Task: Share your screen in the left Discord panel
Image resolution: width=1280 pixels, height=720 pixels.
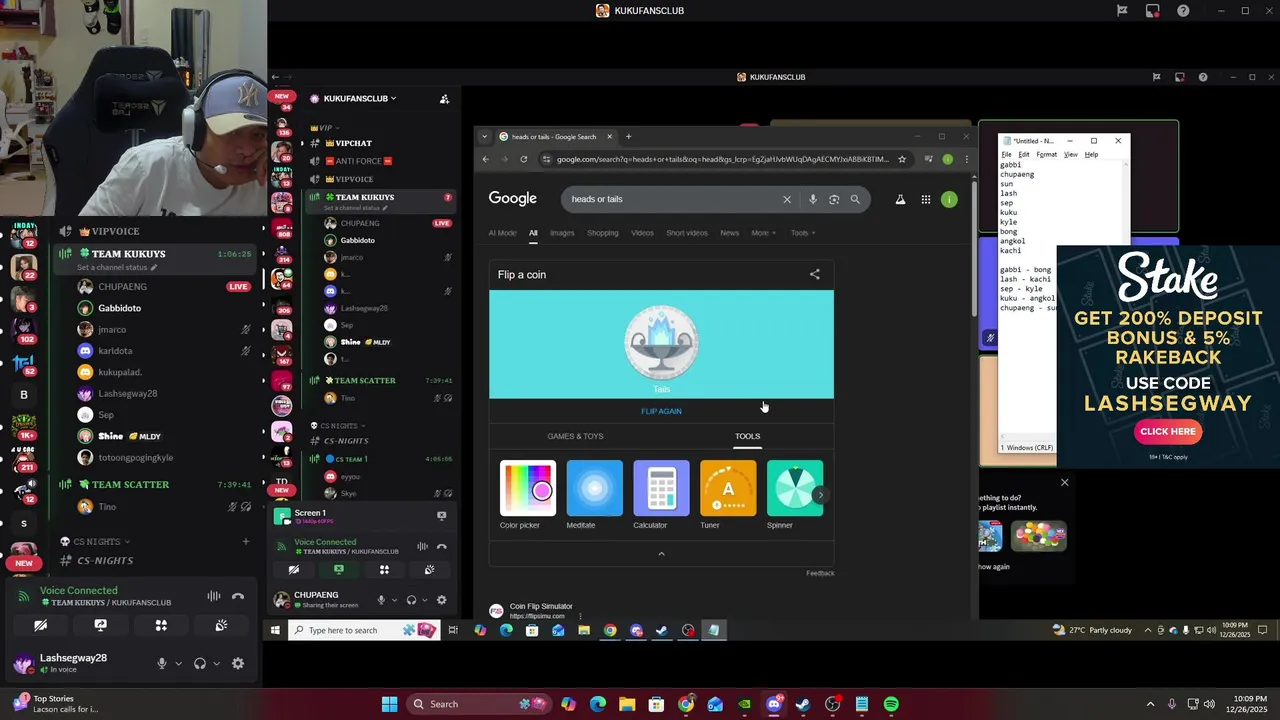Action: (x=100, y=625)
